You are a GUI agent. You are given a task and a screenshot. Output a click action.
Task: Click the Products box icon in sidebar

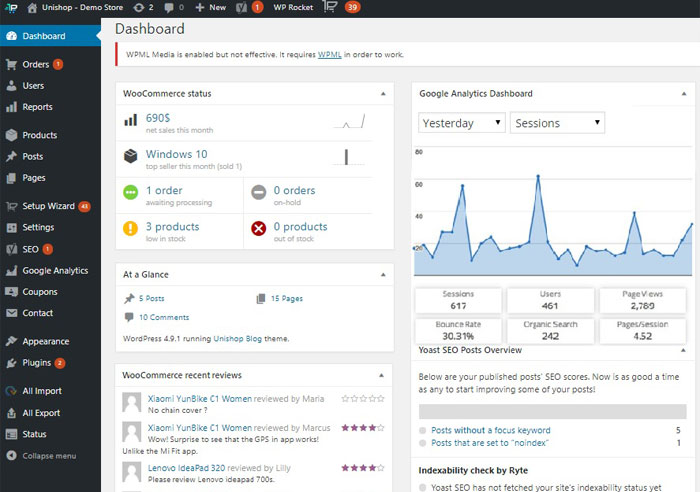[11, 135]
